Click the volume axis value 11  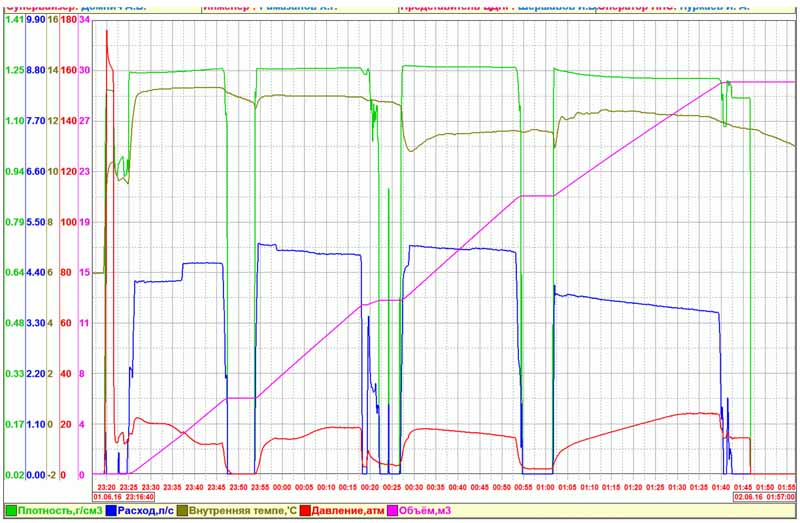pyautogui.click(x=85, y=323)
